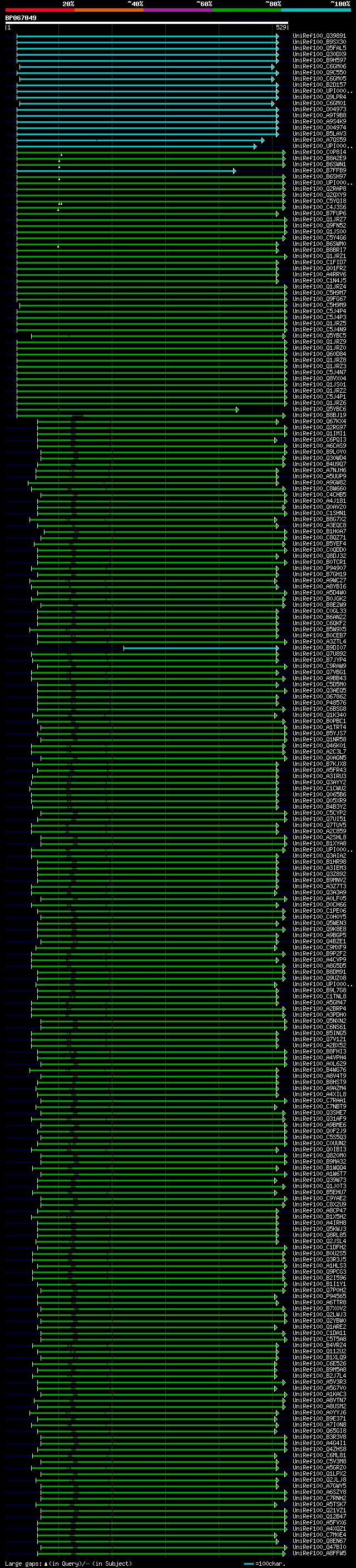Select the UniRef100_A4RRV6 label
The image size is (356, 1568).
pos(319,275)
